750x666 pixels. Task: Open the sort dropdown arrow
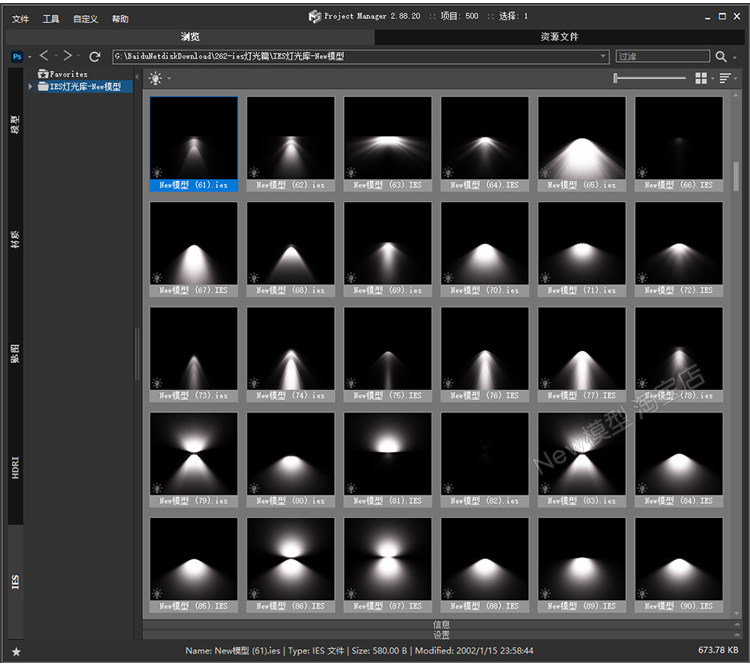pyautogui.click(x=736, y=78)
